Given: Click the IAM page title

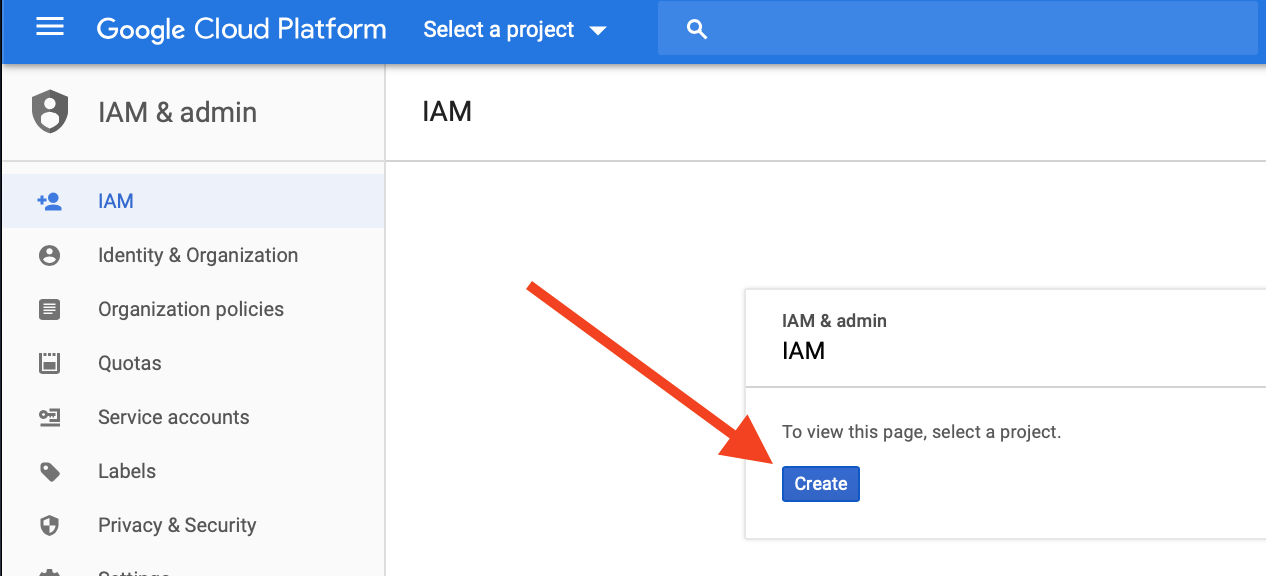Looking at the screenshot, I should (x=447, y=111).
